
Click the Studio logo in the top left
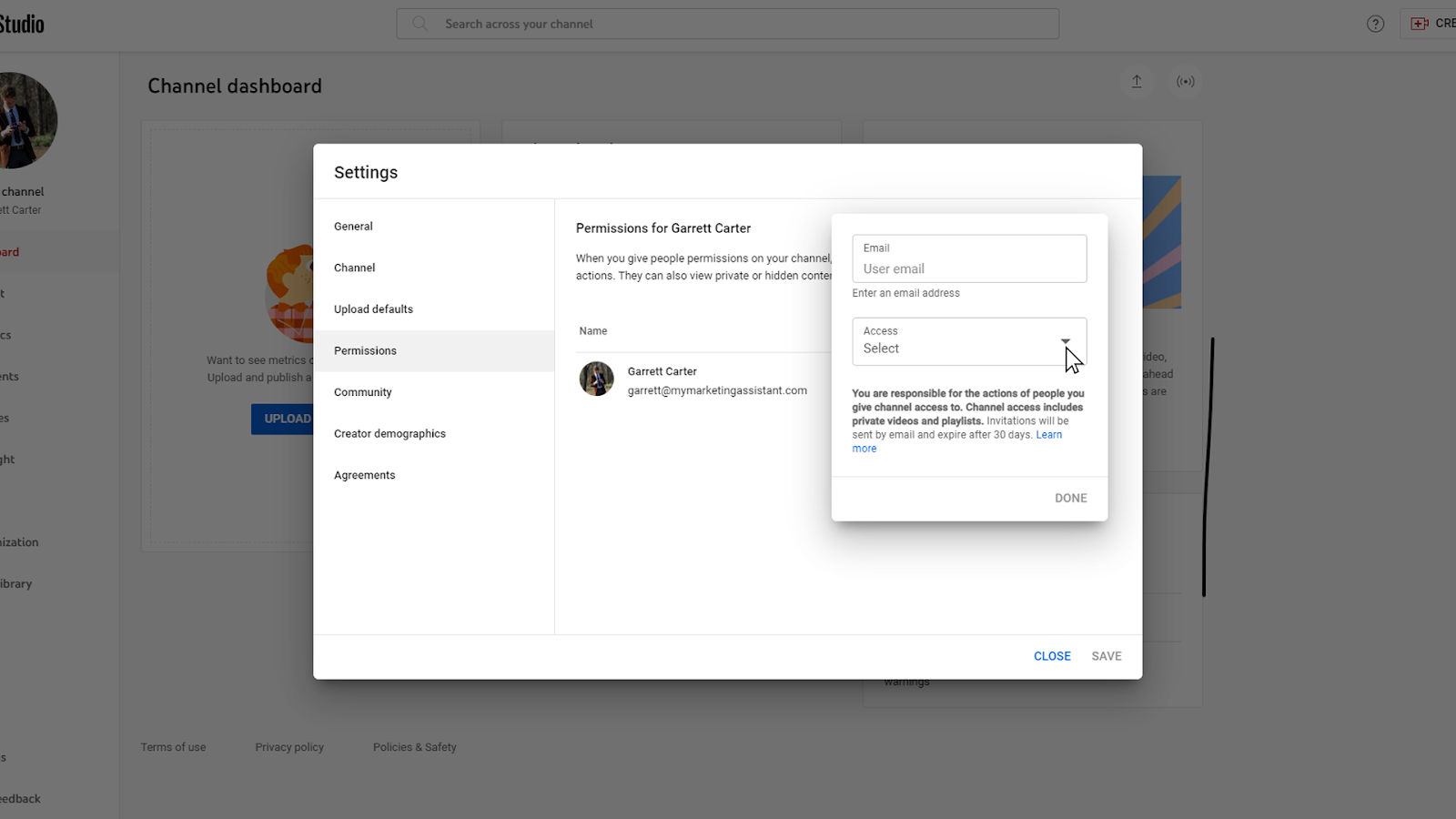point(23,24)
